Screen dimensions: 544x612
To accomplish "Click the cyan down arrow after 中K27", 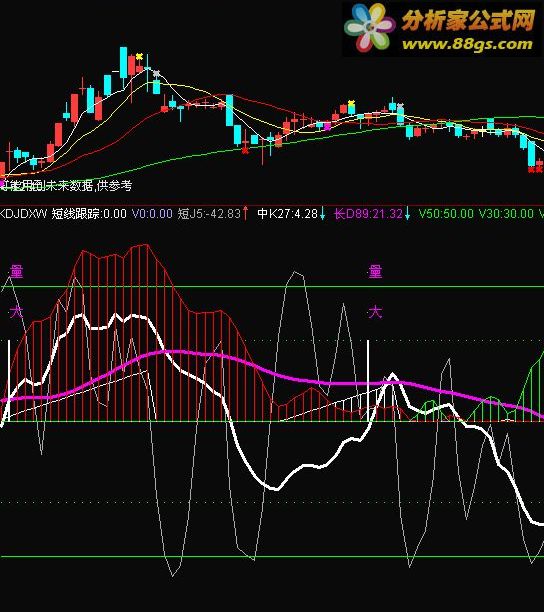I will pos(322,213).
